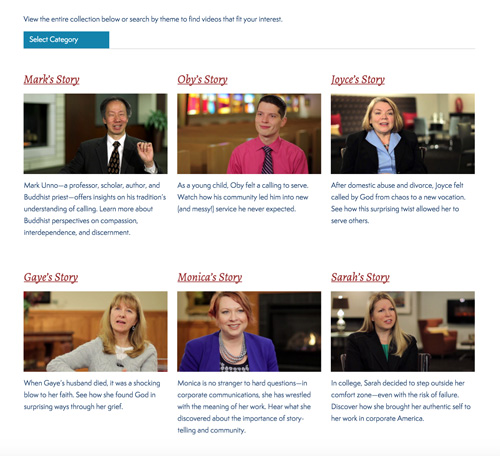Click the Mark Unno description paragraph

95,209
